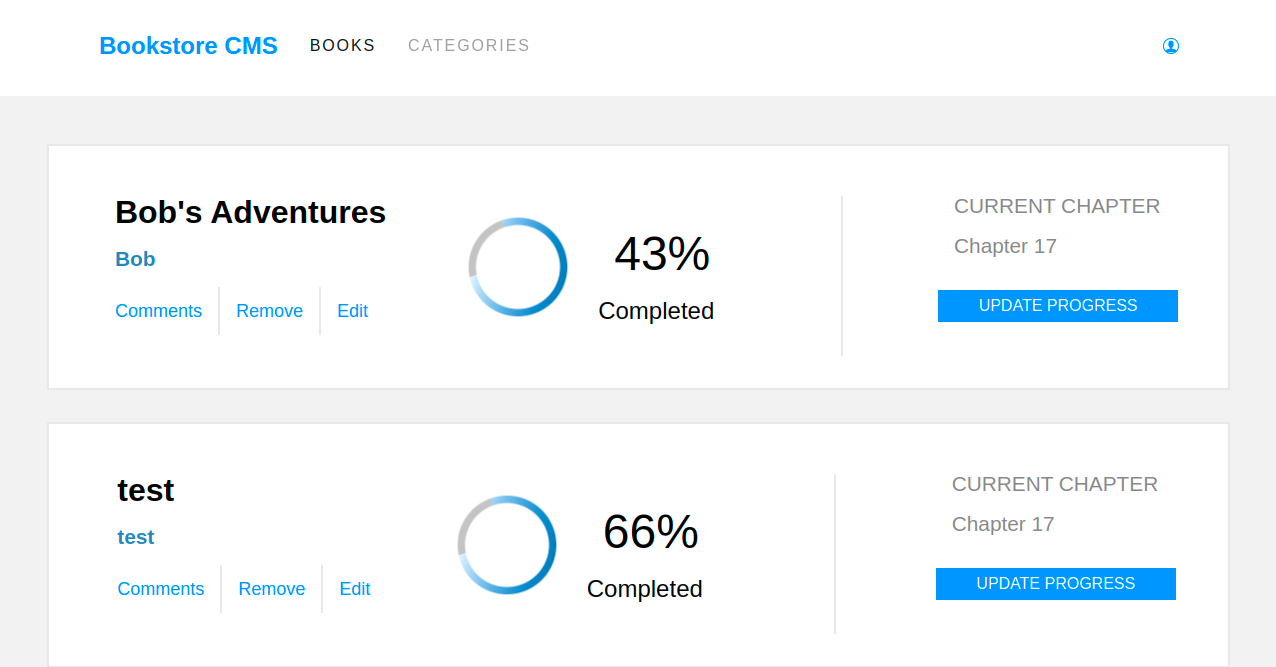Edit the book Bob's Adventures
This screenshot has height=667, width=1276.
tap(352, 311)
